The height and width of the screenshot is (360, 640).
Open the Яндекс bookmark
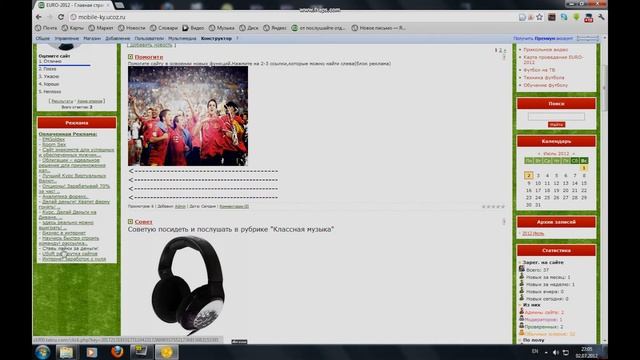coord(275,28)
